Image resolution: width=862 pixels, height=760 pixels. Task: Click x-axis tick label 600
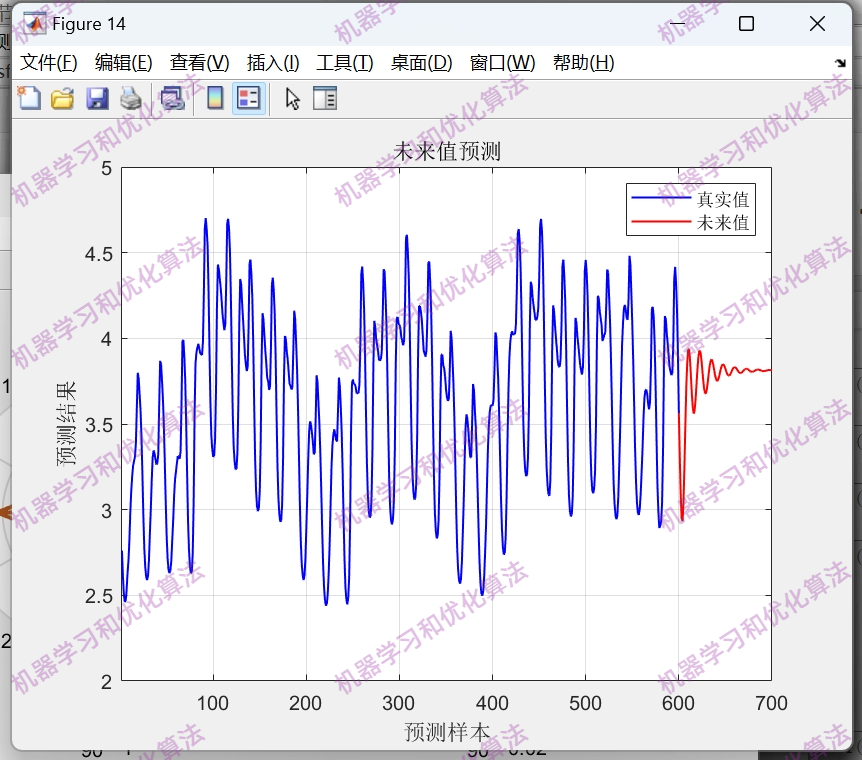pyautogui.click(x=678, y=703)
